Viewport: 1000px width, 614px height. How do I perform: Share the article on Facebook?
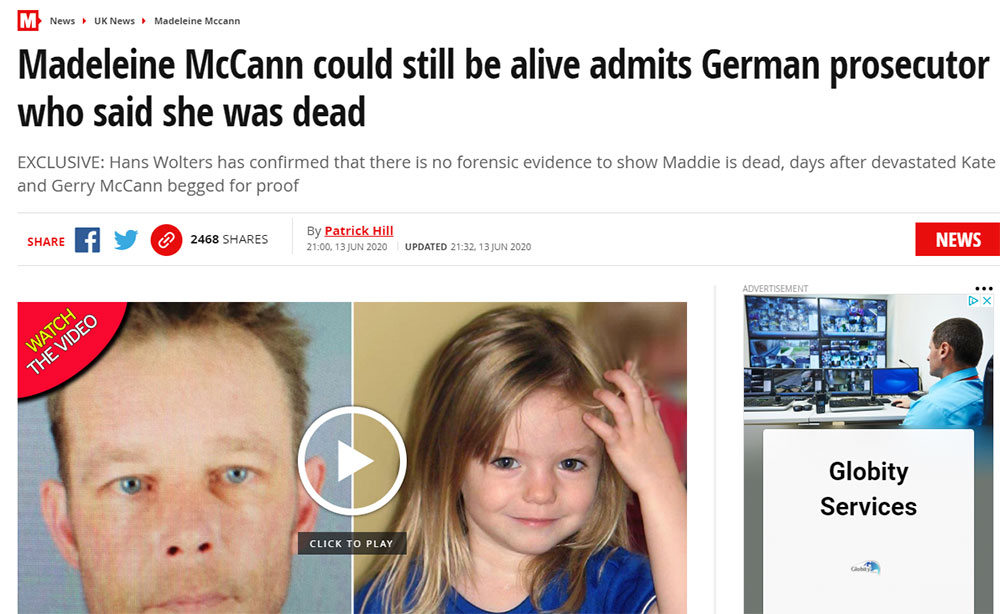[x=87, y=240]
